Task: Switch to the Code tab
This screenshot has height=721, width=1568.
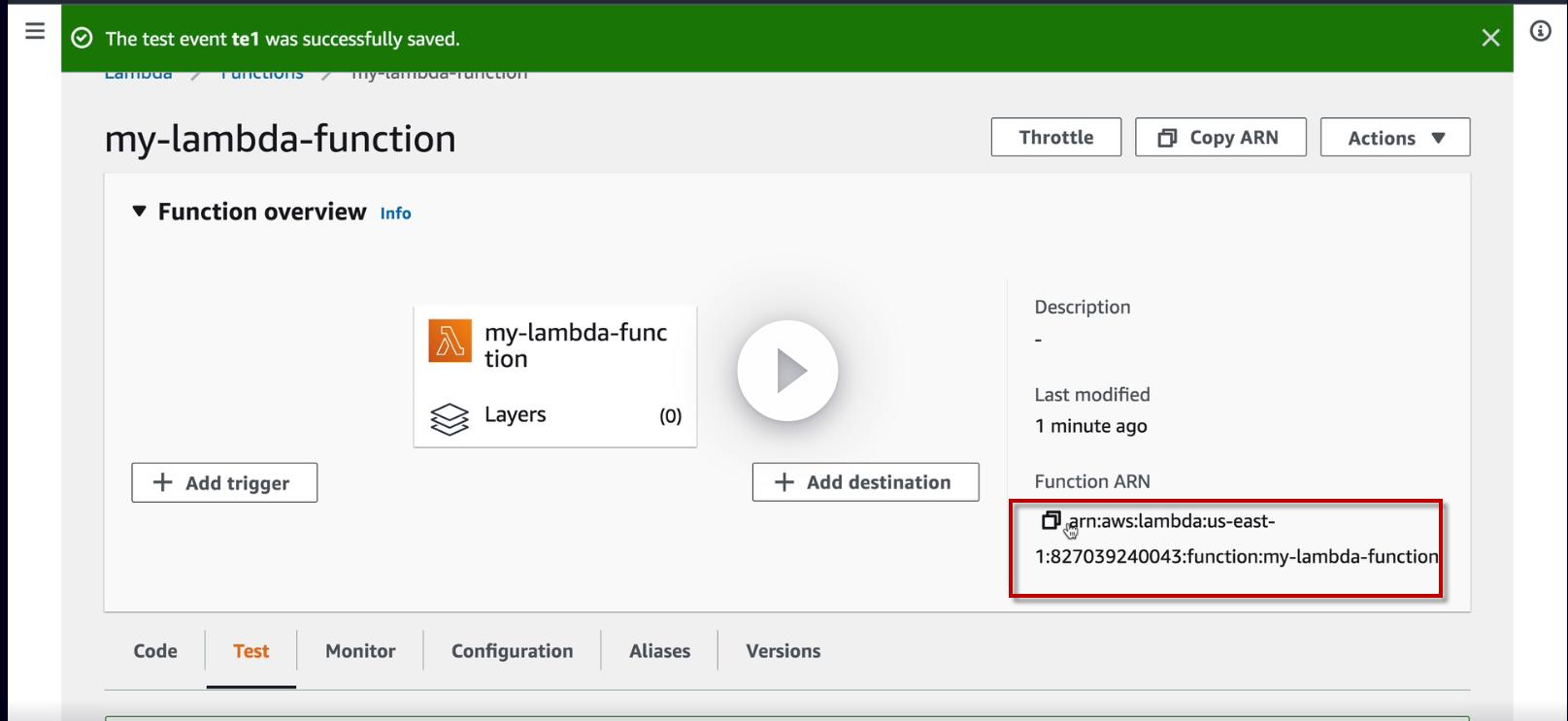Action: (155, 651)
